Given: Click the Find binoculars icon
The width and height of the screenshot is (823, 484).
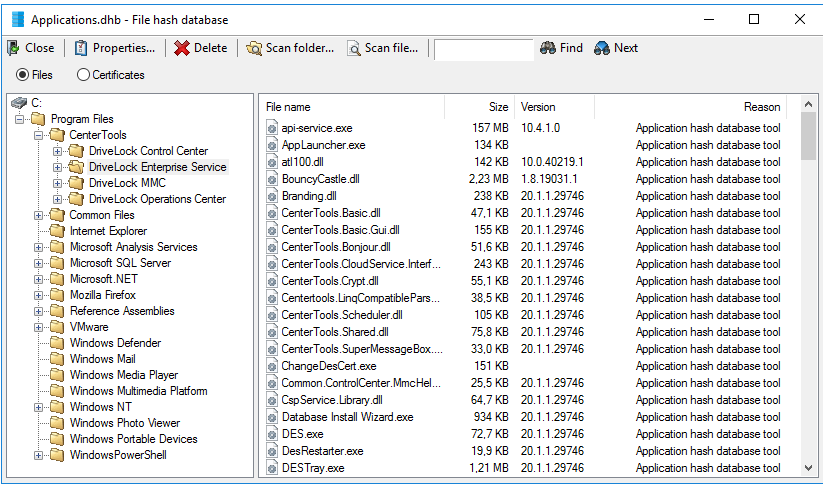Looking at the screenshot, I should pos(547,48).
